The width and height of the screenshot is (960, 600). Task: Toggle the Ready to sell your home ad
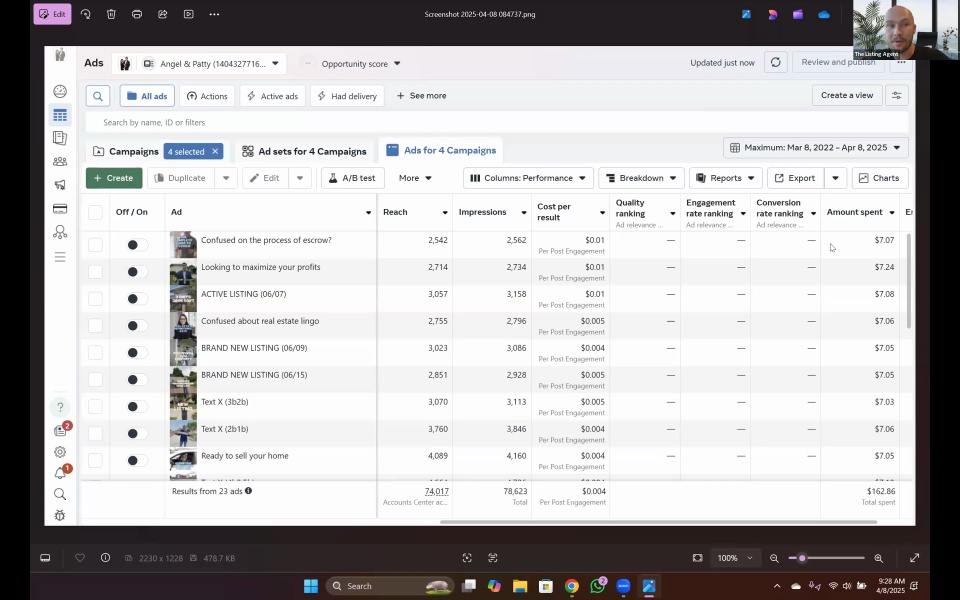pyautogui.click(x=137, y=460)
